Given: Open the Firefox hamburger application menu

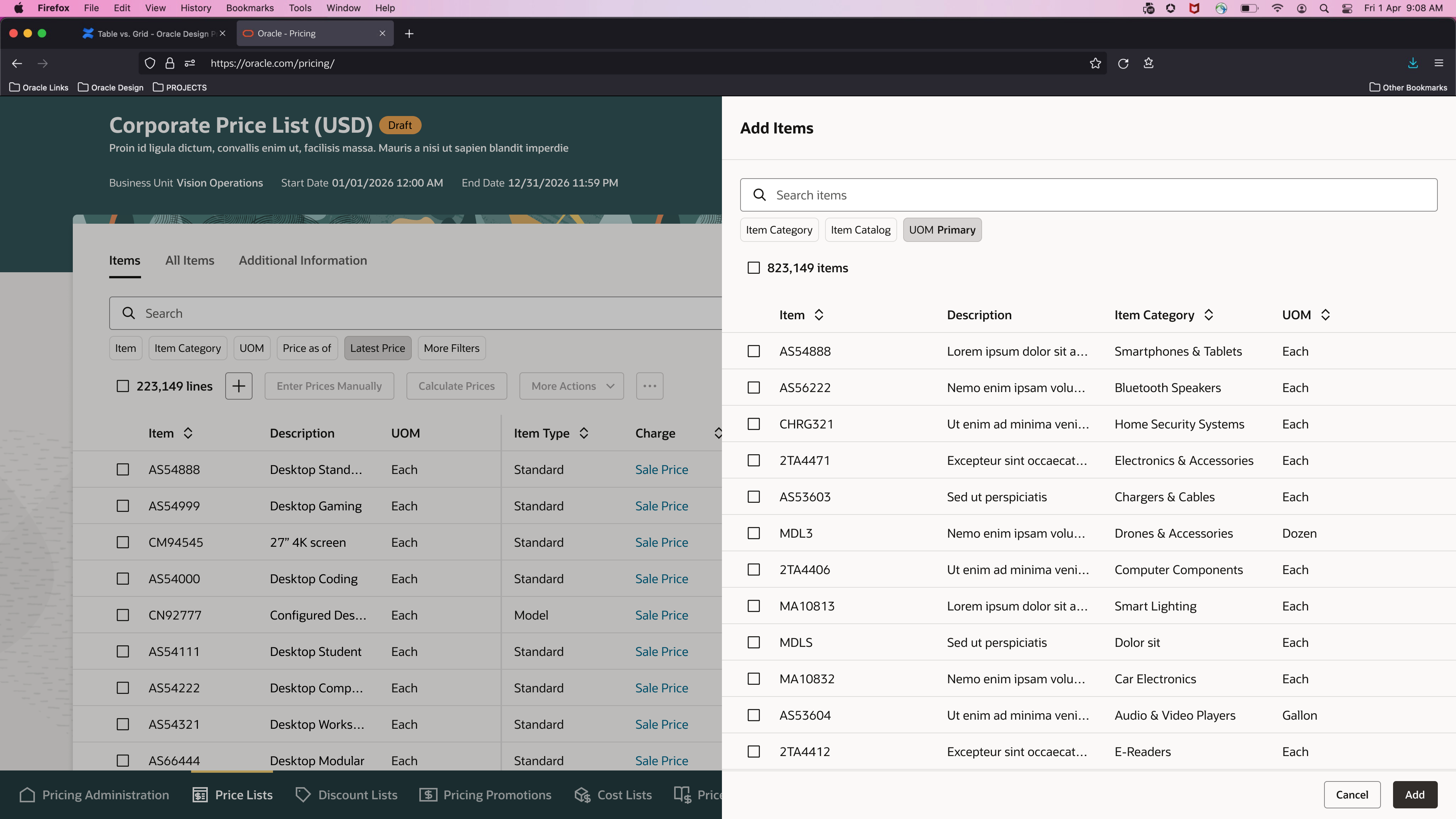Looking at the screenshot, I should [1439, 63].
